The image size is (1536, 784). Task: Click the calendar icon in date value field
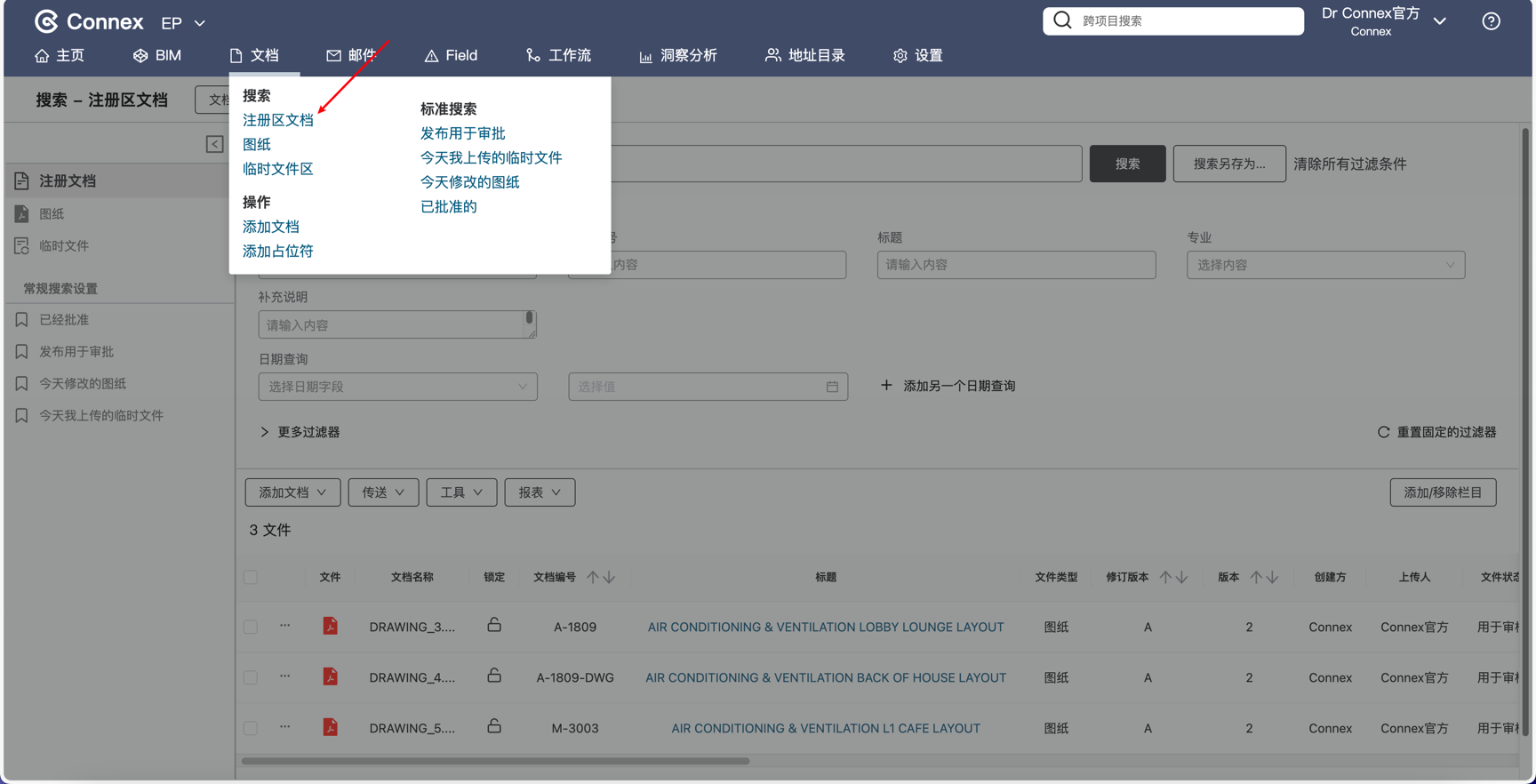pos(832,387)
